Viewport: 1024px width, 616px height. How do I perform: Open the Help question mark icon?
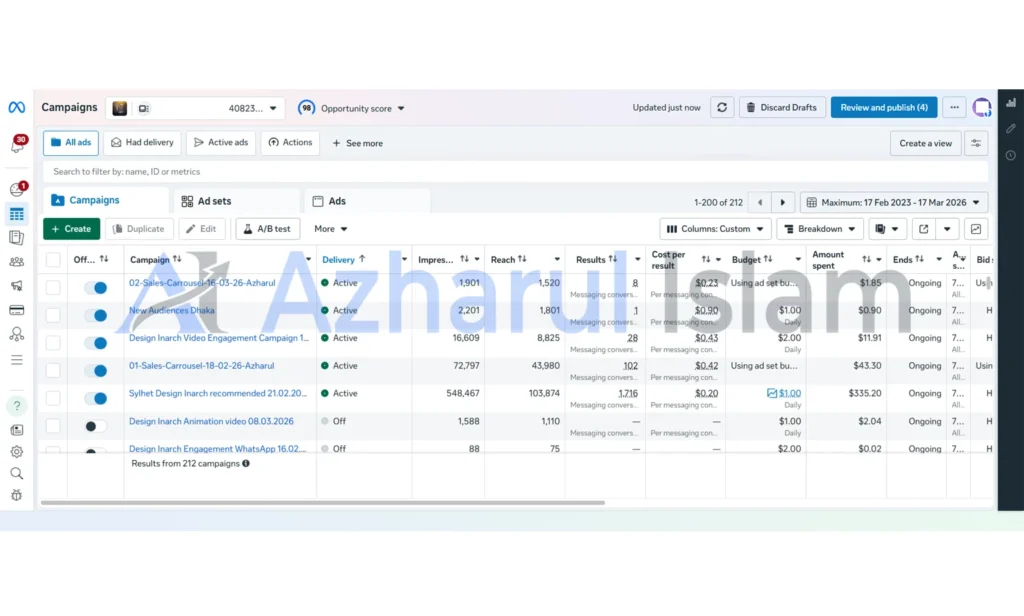(16, 406)
